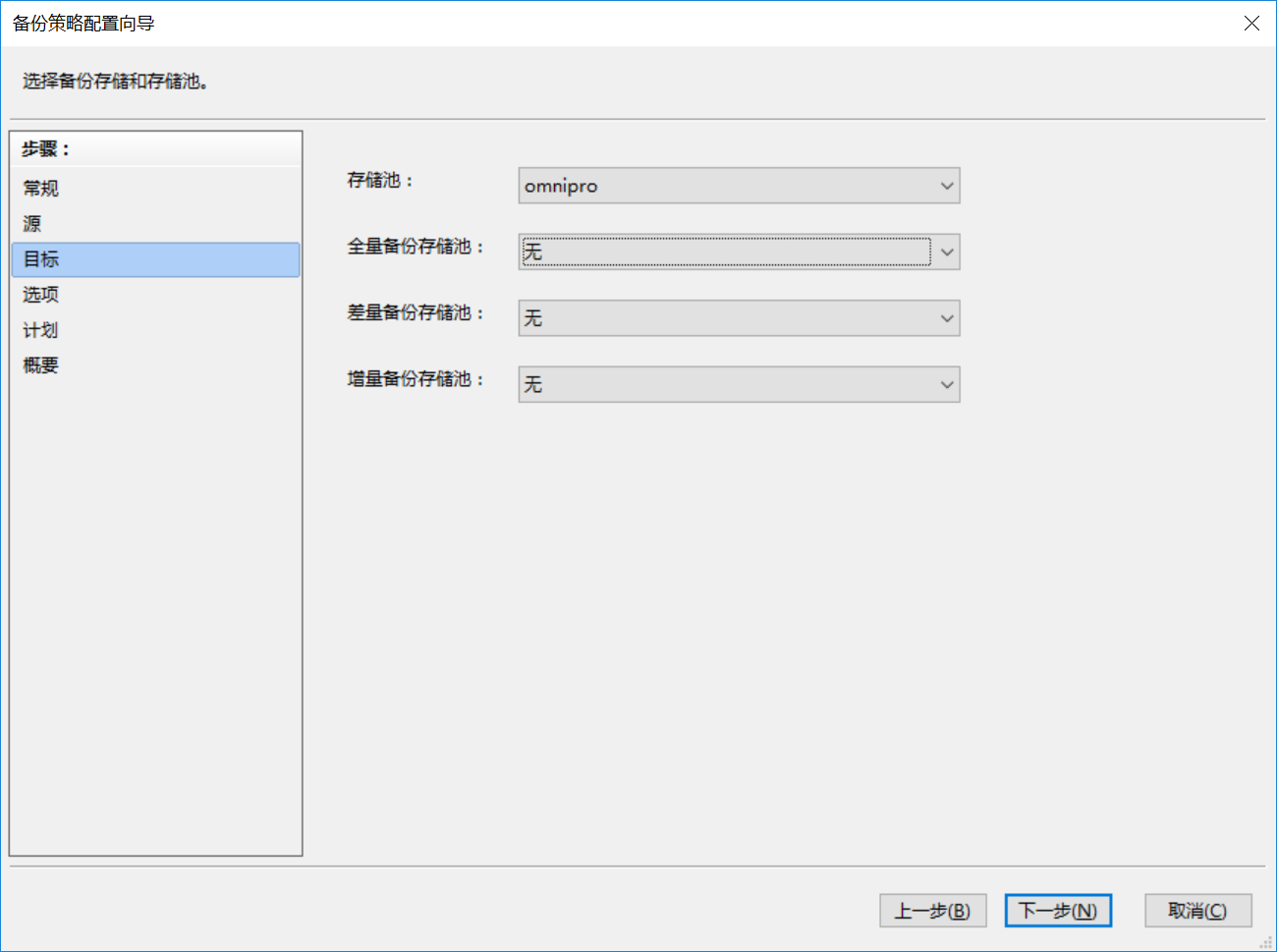This screenshot has height=952, width=1277.
Task: Open the 差量备份存储池 combo box
Action: [727, 318]
